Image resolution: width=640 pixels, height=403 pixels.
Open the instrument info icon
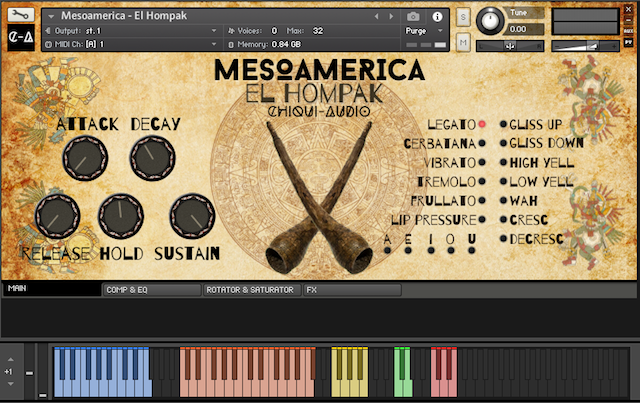pos(437,17)
